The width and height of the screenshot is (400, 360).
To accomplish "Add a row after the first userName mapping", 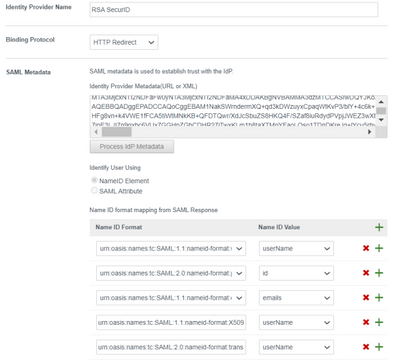I will 379,248.
